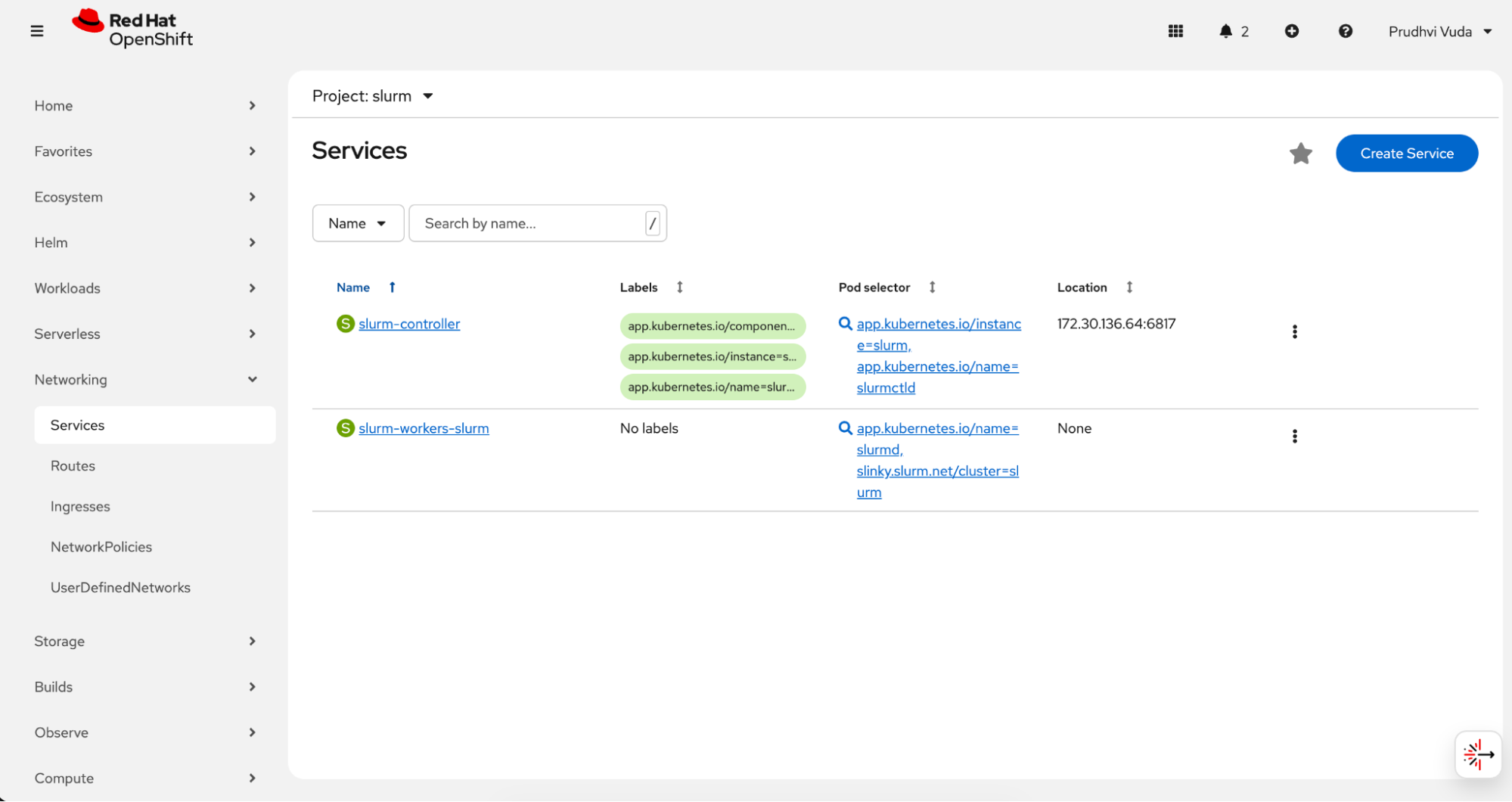Select NetworkPolicies in the sidebar

coord(101,547)
